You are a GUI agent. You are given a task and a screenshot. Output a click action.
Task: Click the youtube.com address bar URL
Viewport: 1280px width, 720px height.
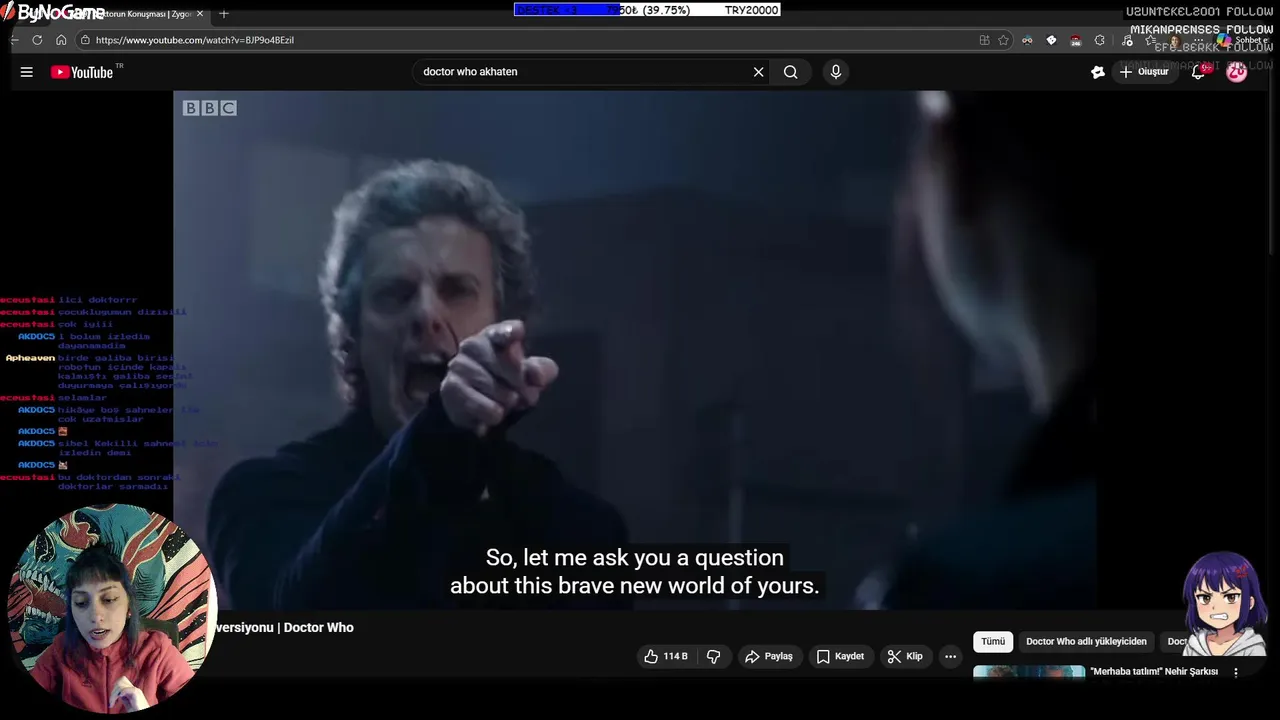click(195, 40)
